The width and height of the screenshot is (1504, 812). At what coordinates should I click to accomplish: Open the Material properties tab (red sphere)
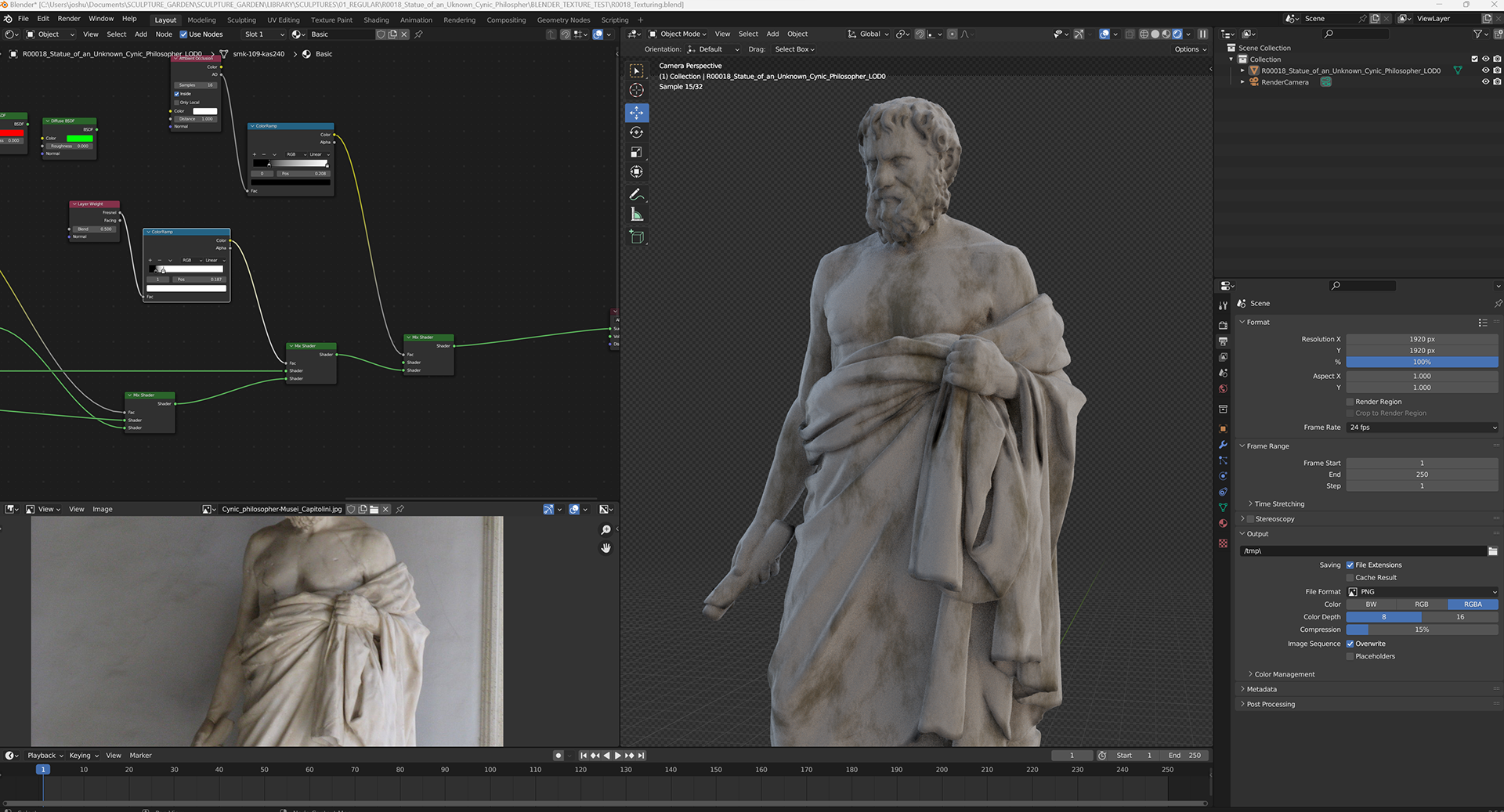pos(1223,523)
